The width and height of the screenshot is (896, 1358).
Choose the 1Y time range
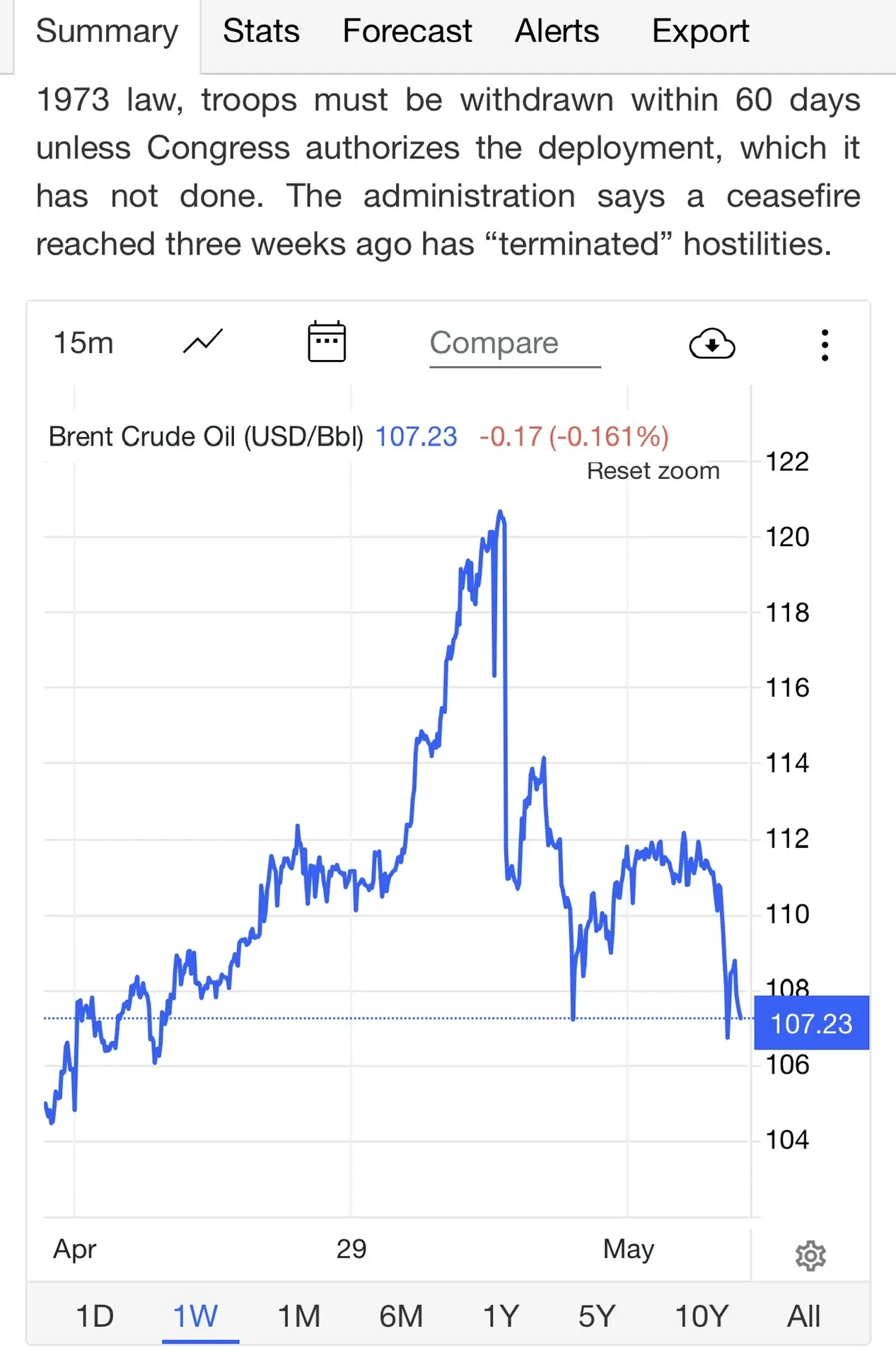click(x=501, y=1317)
